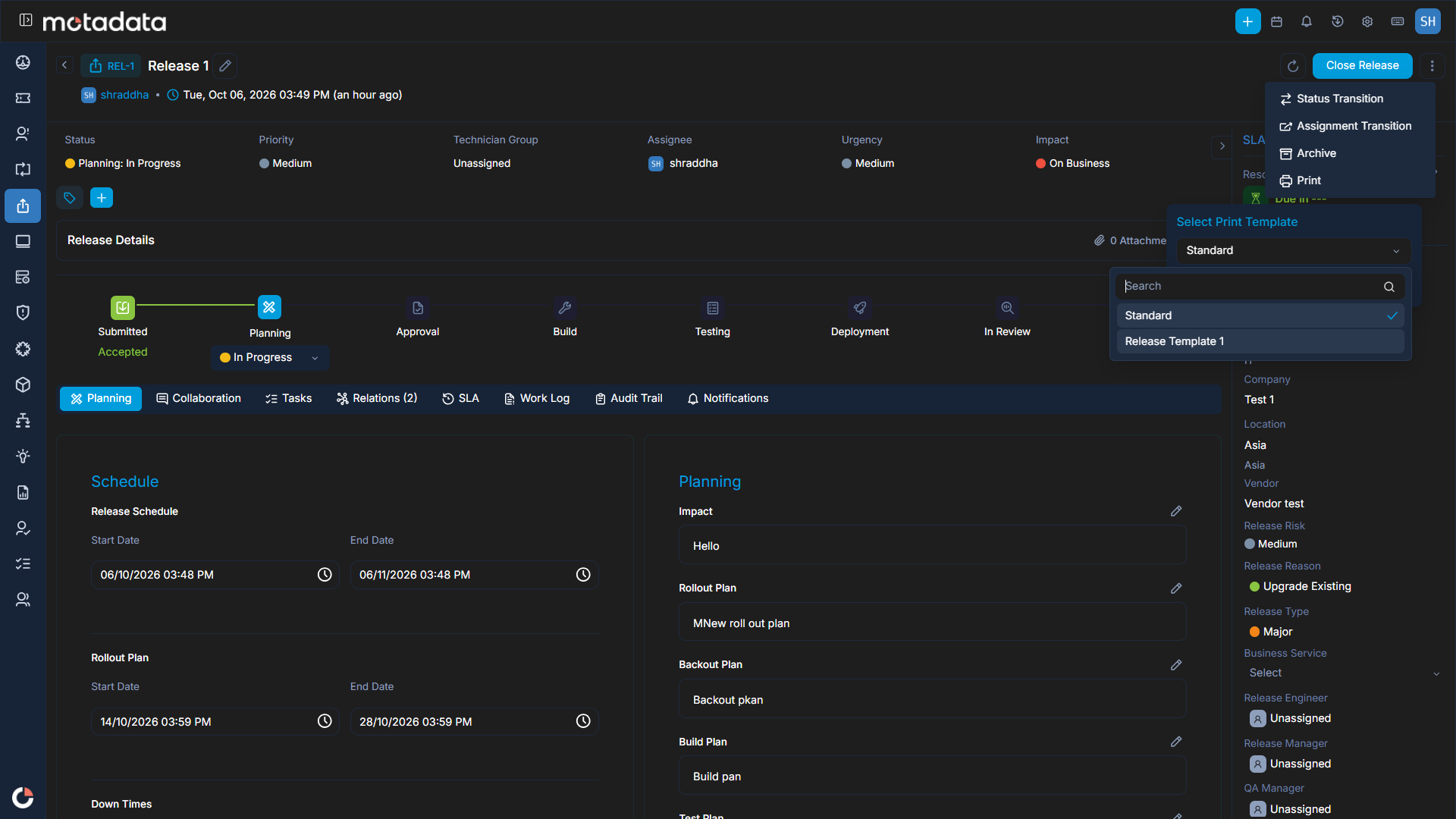Click Rollout Plan end date field
Viewport: 1456px width, 819px height.
pyautogui.click(x=474, y=722)
